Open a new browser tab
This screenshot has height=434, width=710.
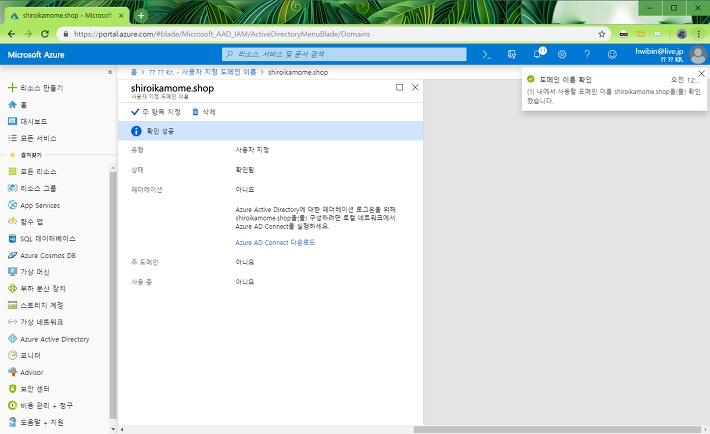141,15
